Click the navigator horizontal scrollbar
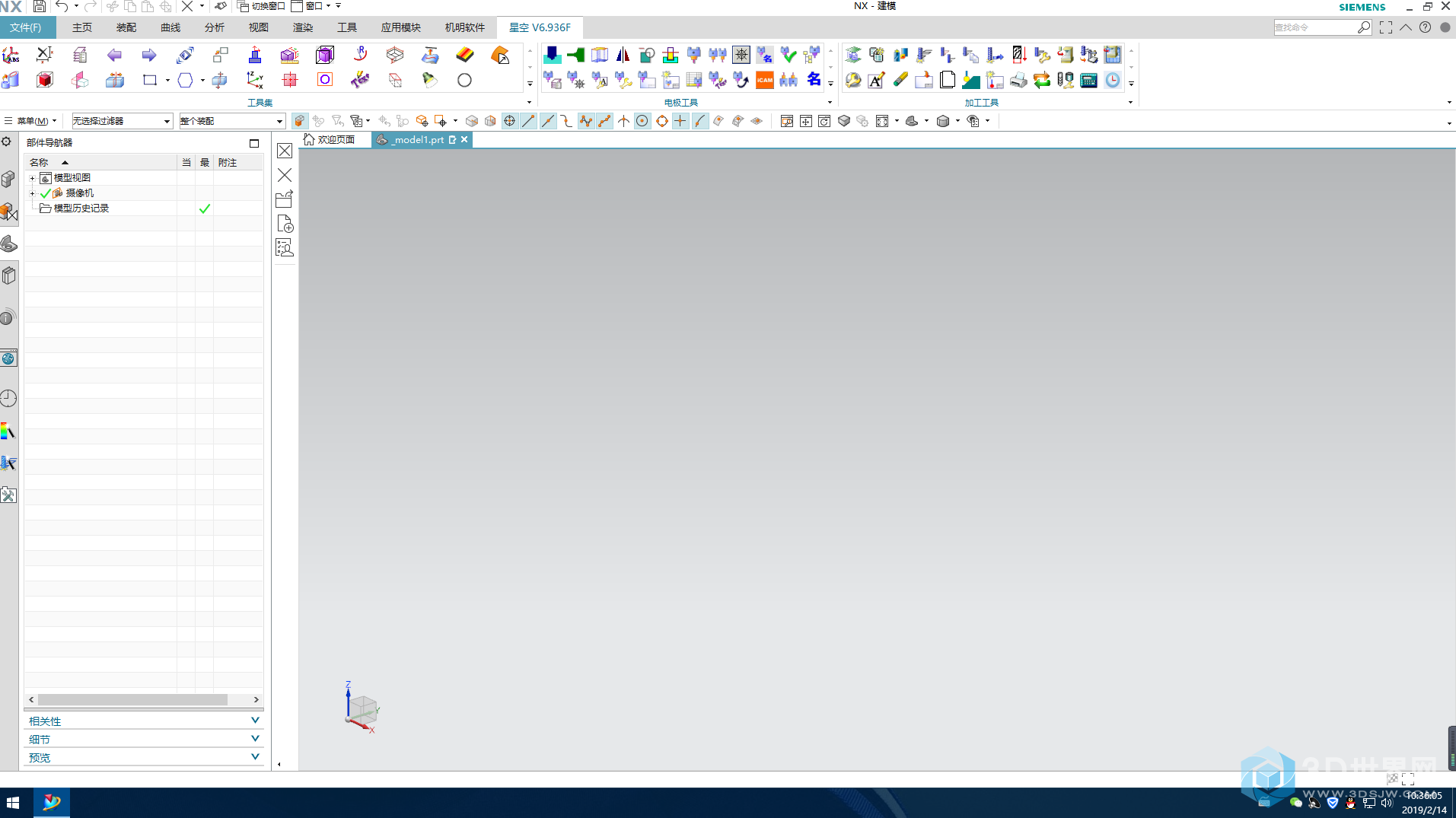This screenshot has height=818, width=1456. [x=133, y=699]
